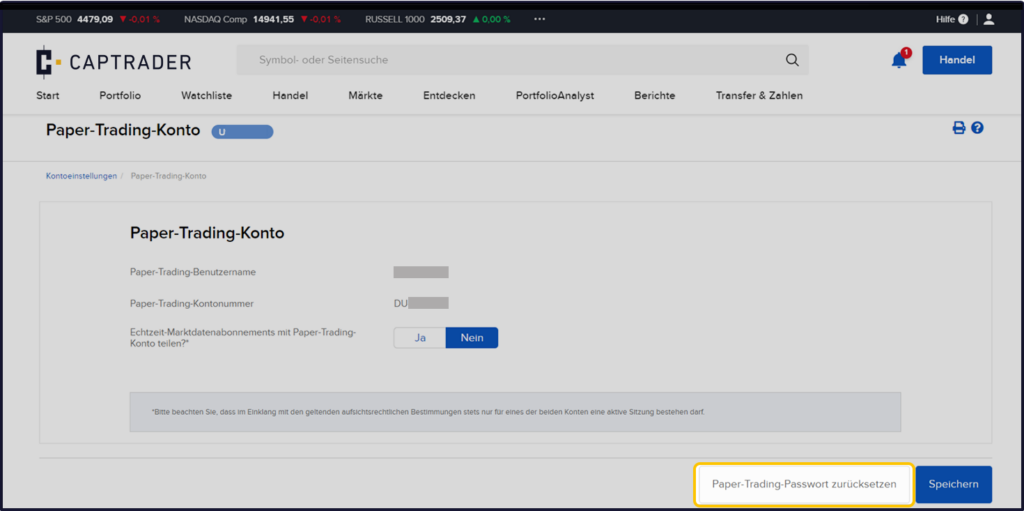
Task: Click the blue Handel button
Action: coord(957,60)
